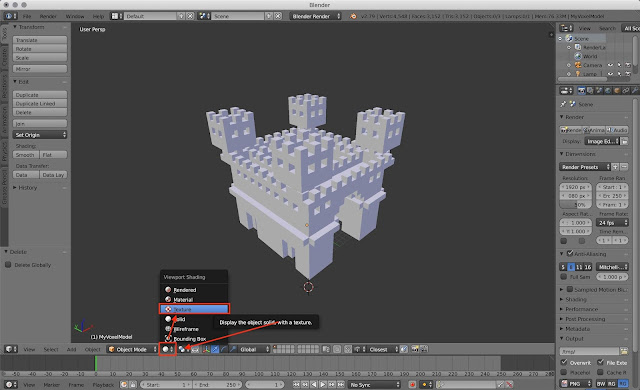Click the Duplicate Linked button
Viewport: 640px width, 390px height.
click(40, 104)
